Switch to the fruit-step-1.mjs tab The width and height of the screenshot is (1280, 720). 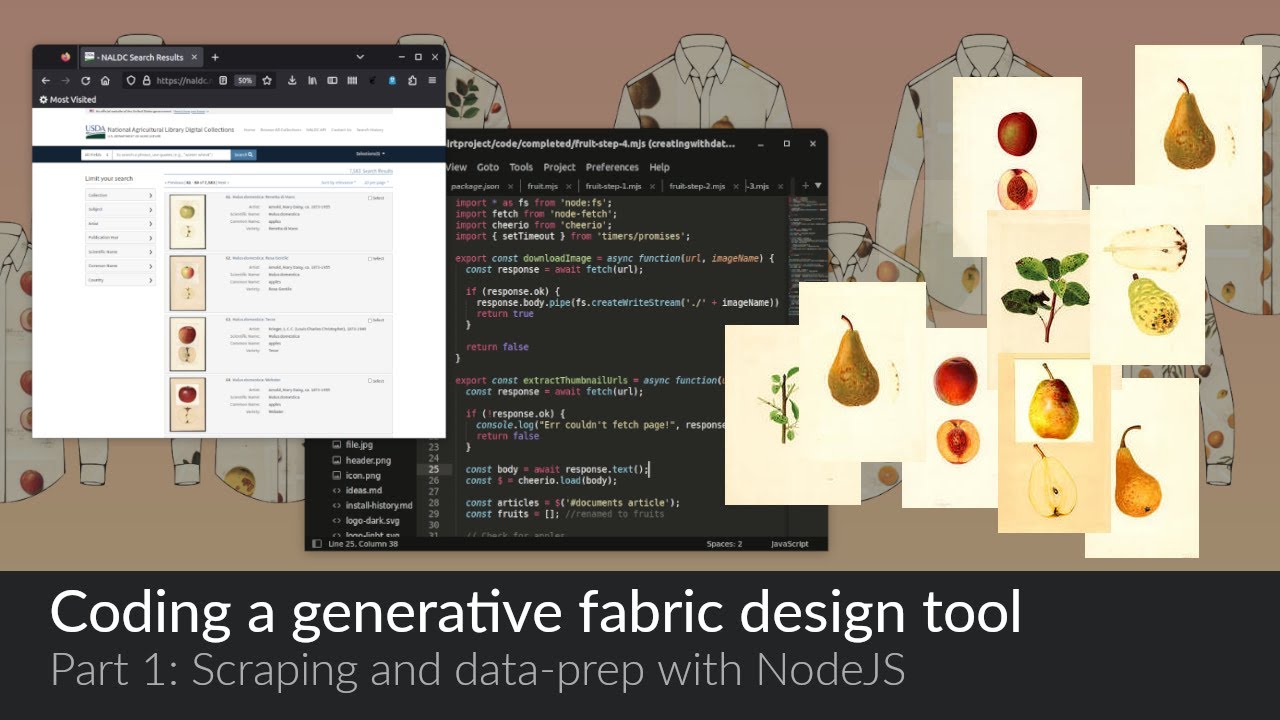click(x=613, y=186)
